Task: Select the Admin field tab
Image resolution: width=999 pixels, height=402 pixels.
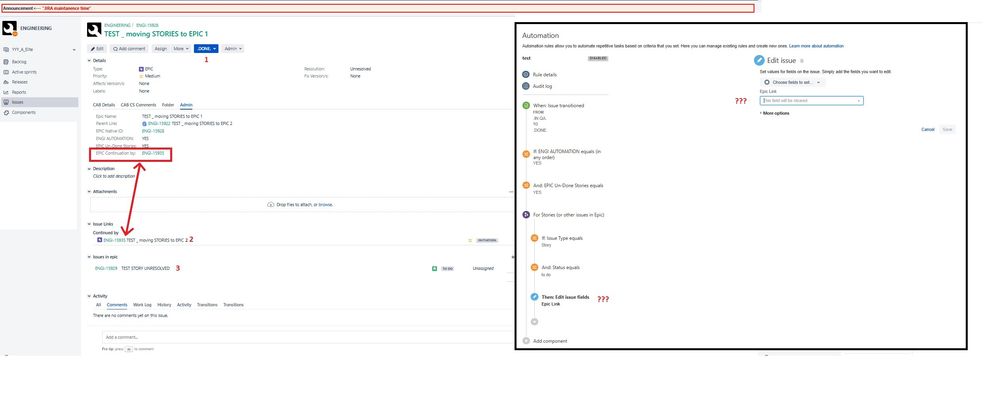Action: click(186, 104)
